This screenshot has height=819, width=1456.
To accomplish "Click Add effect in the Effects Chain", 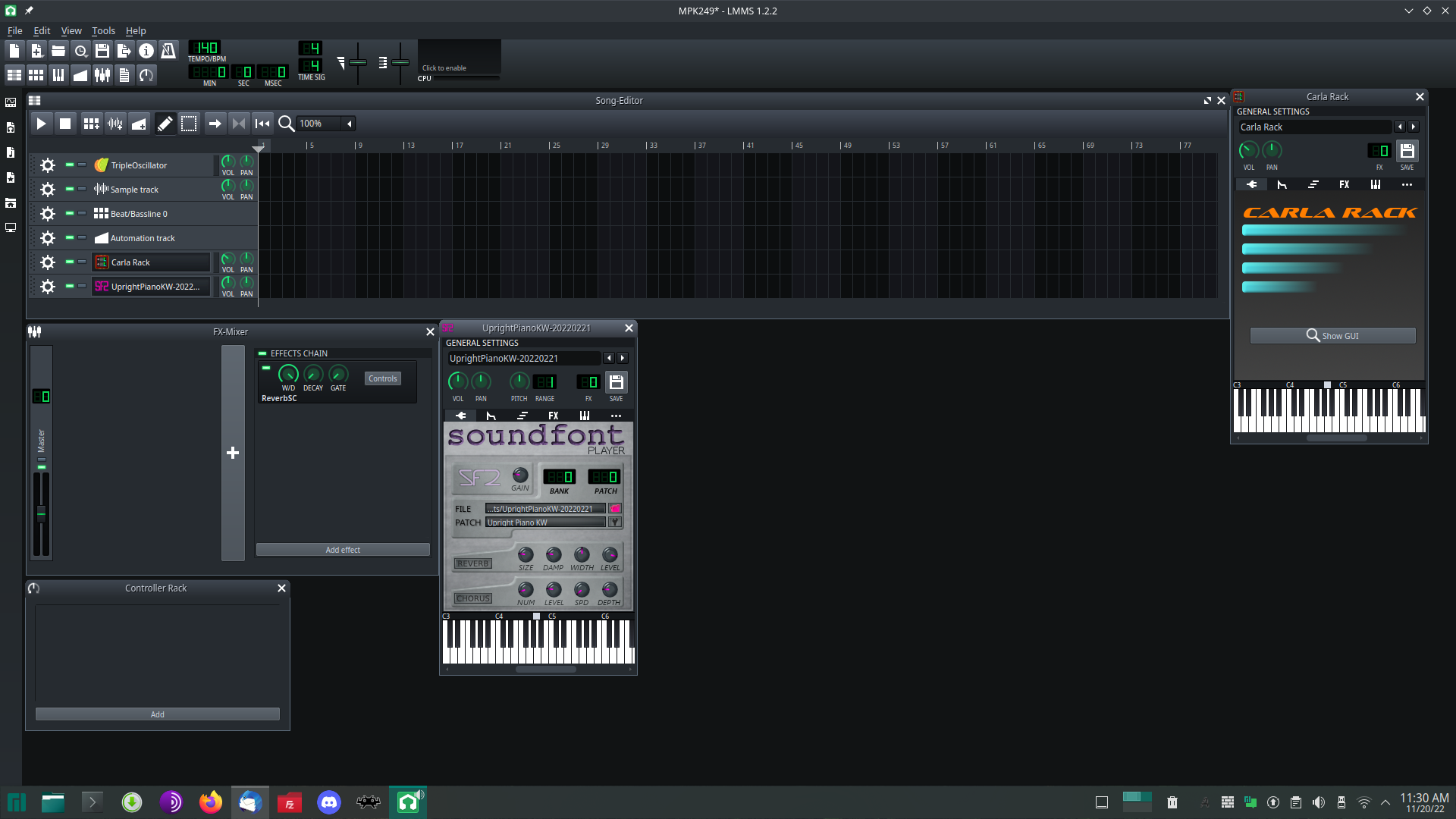I will [x=343, y=549].
